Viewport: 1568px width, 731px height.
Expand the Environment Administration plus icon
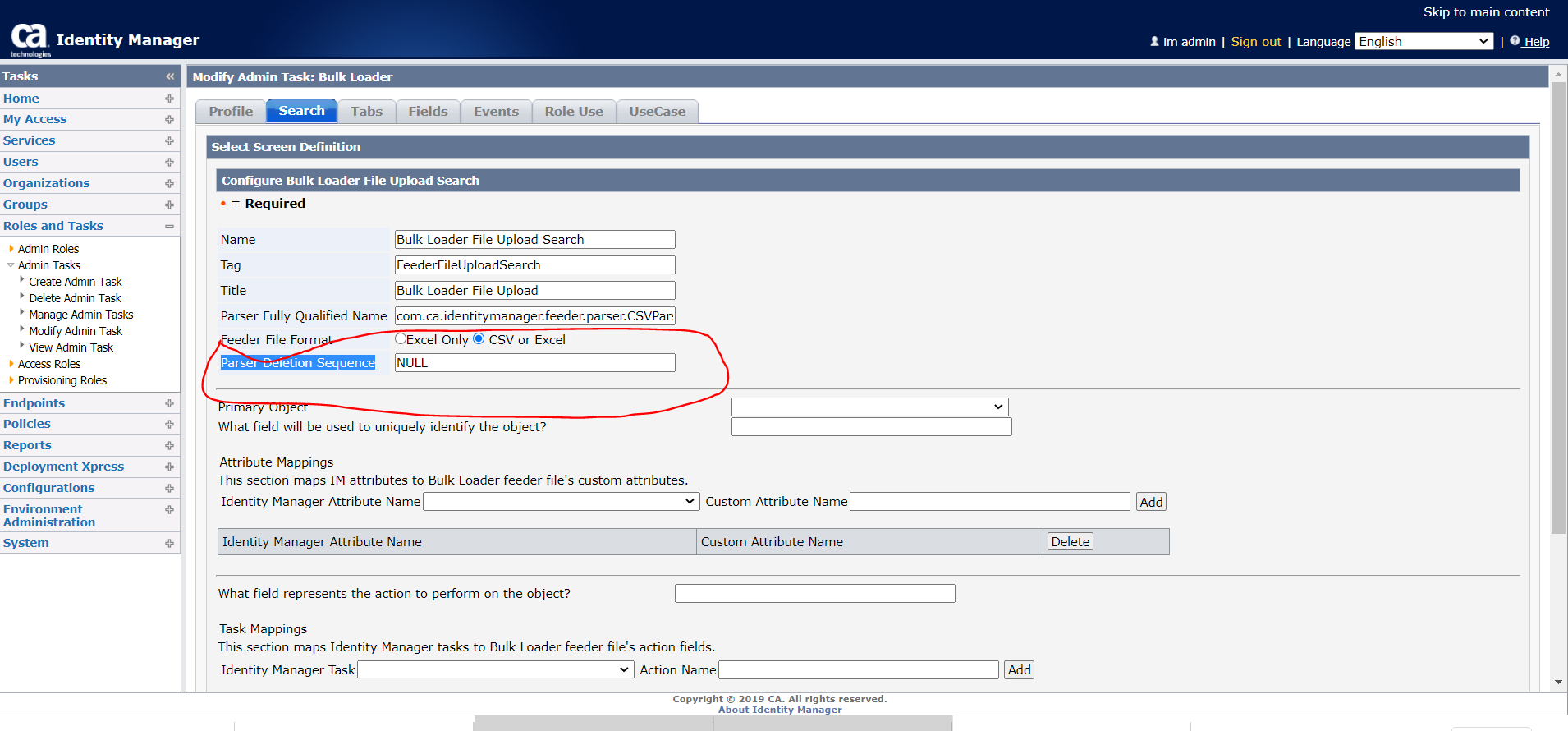[169, 509]
